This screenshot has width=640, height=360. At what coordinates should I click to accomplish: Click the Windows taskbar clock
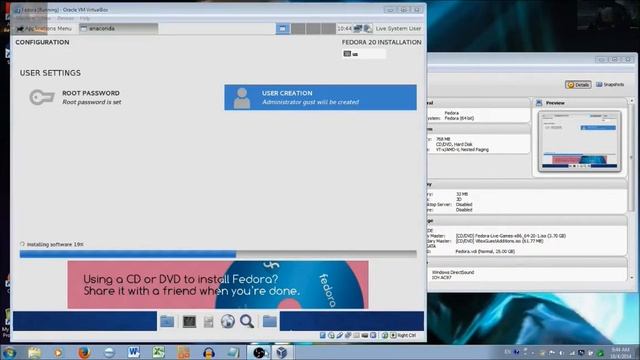point(621,353)
